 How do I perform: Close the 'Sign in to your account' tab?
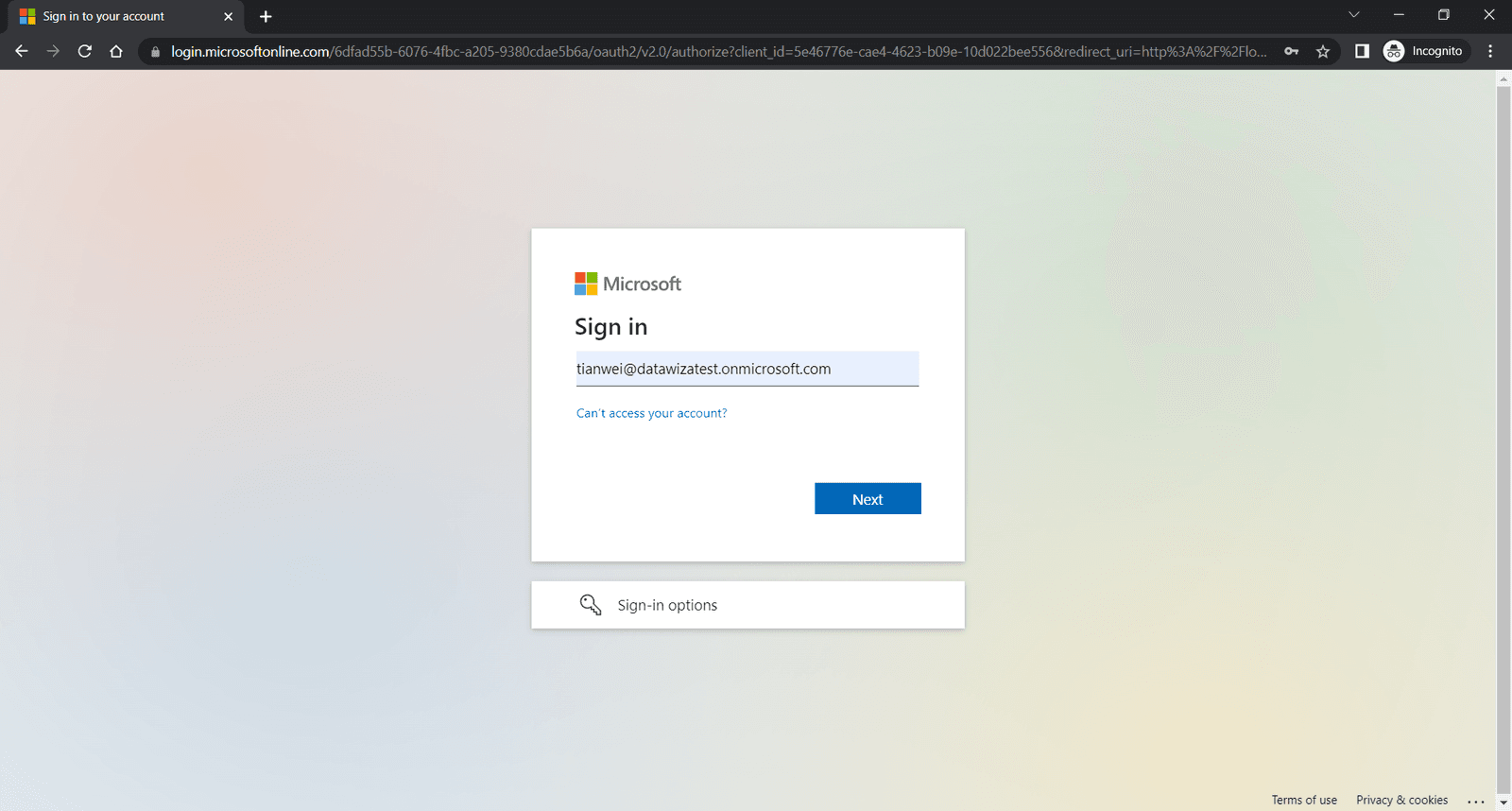coord(228,16)
